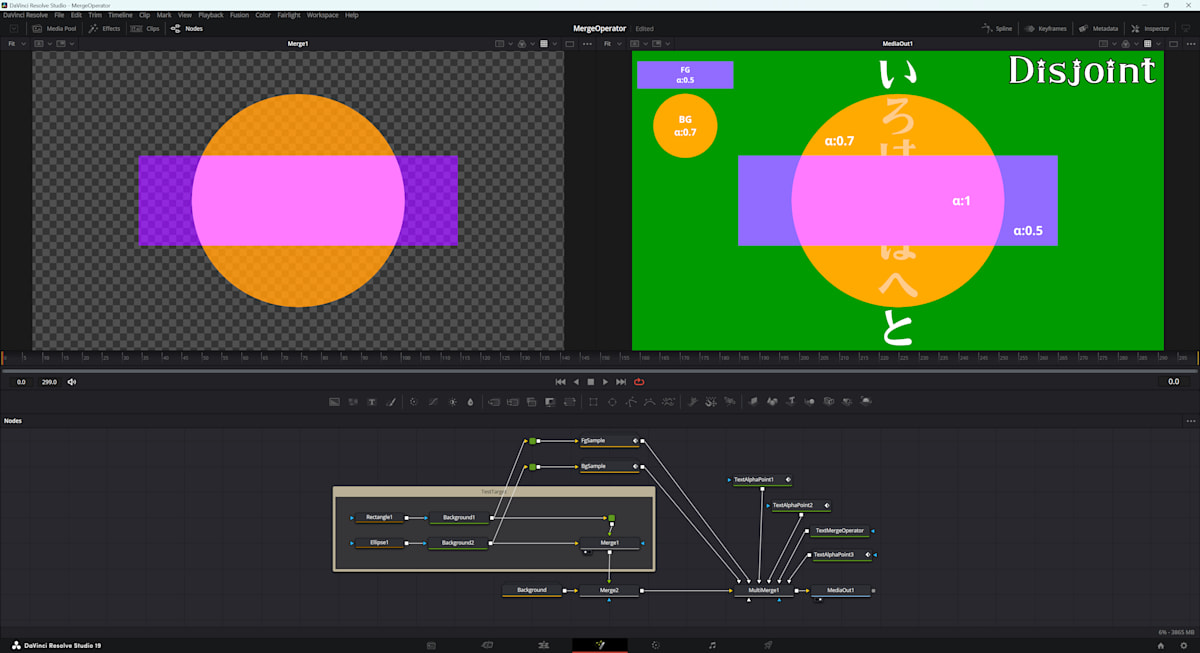Add a Text+ node from toolbar
Viewport: 1200px width, 653px height.
(371, 401)
